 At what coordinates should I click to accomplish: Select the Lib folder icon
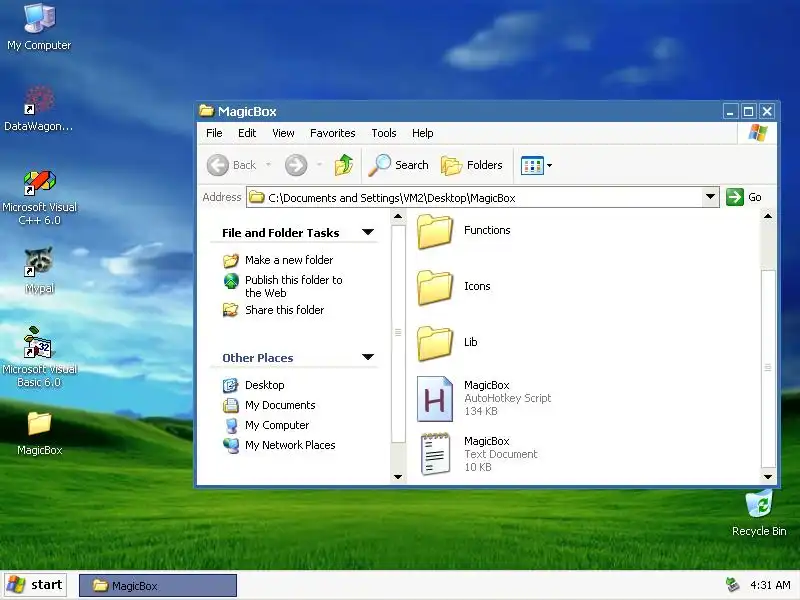435,344
